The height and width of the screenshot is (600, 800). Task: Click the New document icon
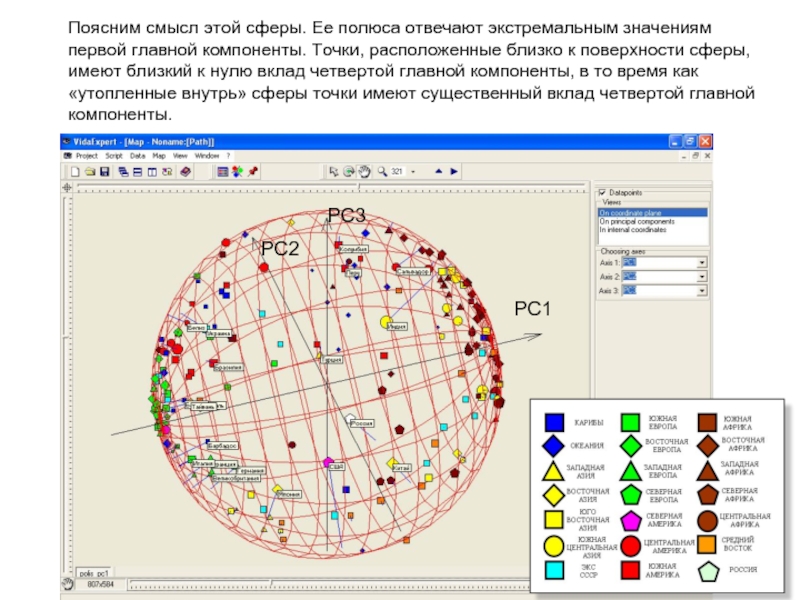pos(75,171)
